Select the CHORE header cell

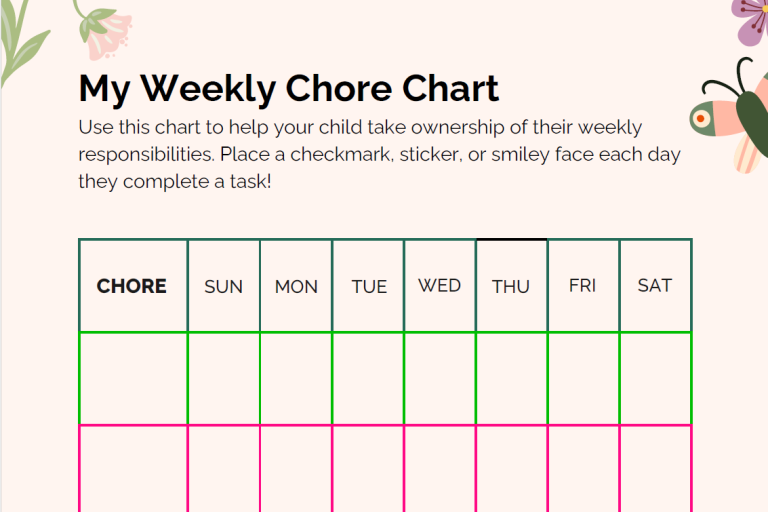(x=133, y=286)
